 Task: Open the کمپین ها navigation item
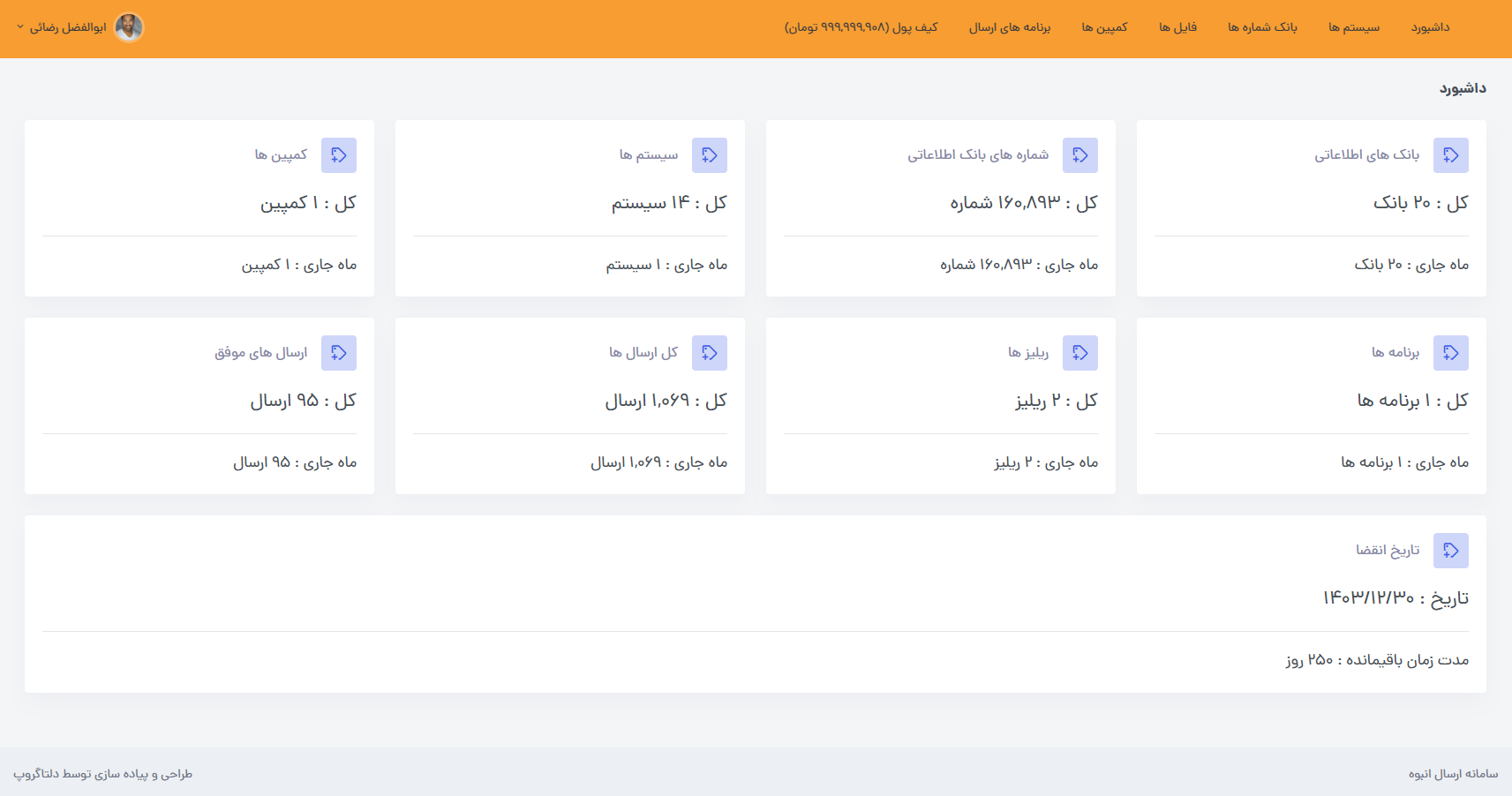[1104, 27]
